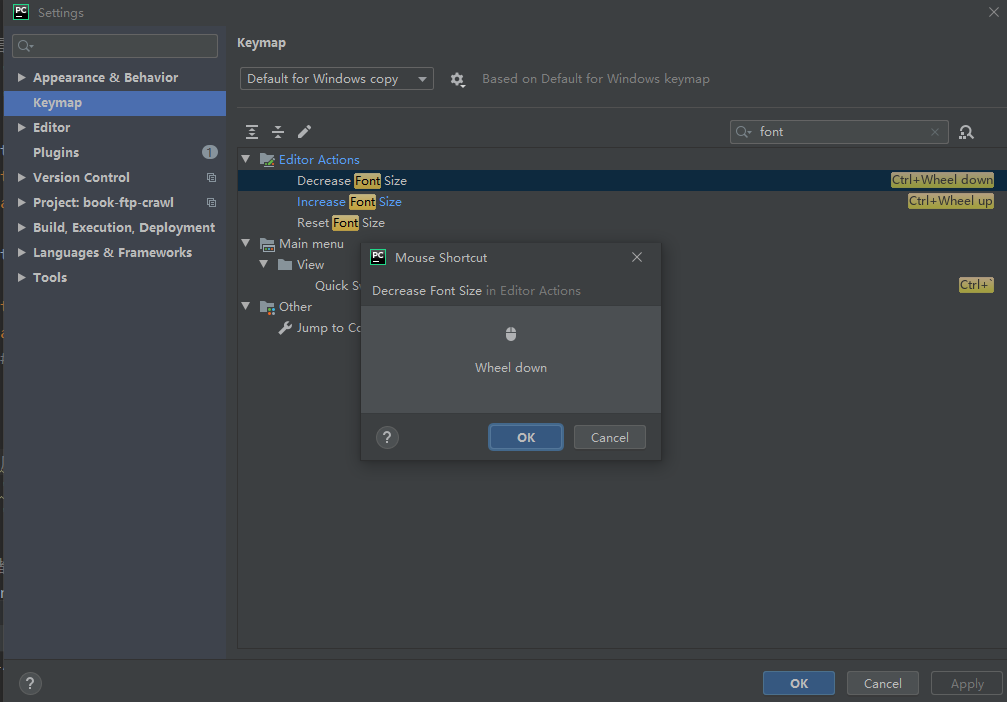The image size is (1007, 702).
Task: Click Other folder icon in tree
Action: coord(267,307)
